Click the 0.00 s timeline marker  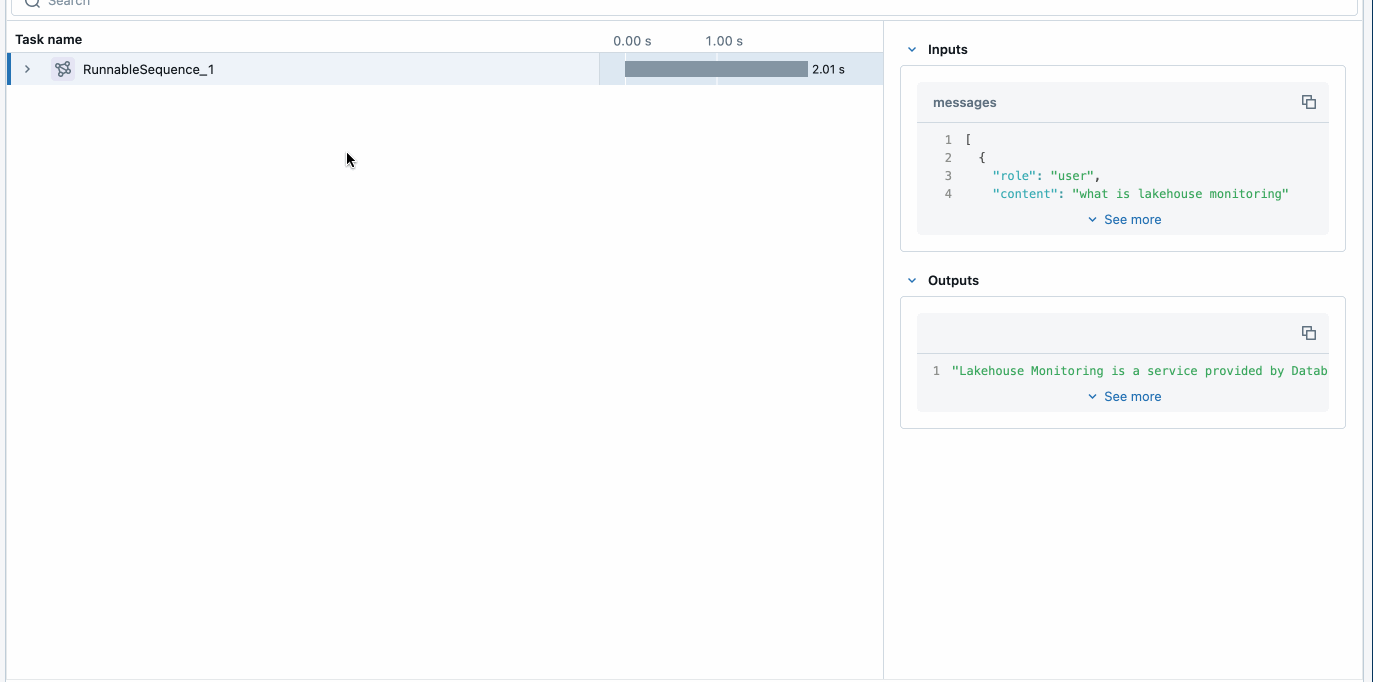pos(632,41)
